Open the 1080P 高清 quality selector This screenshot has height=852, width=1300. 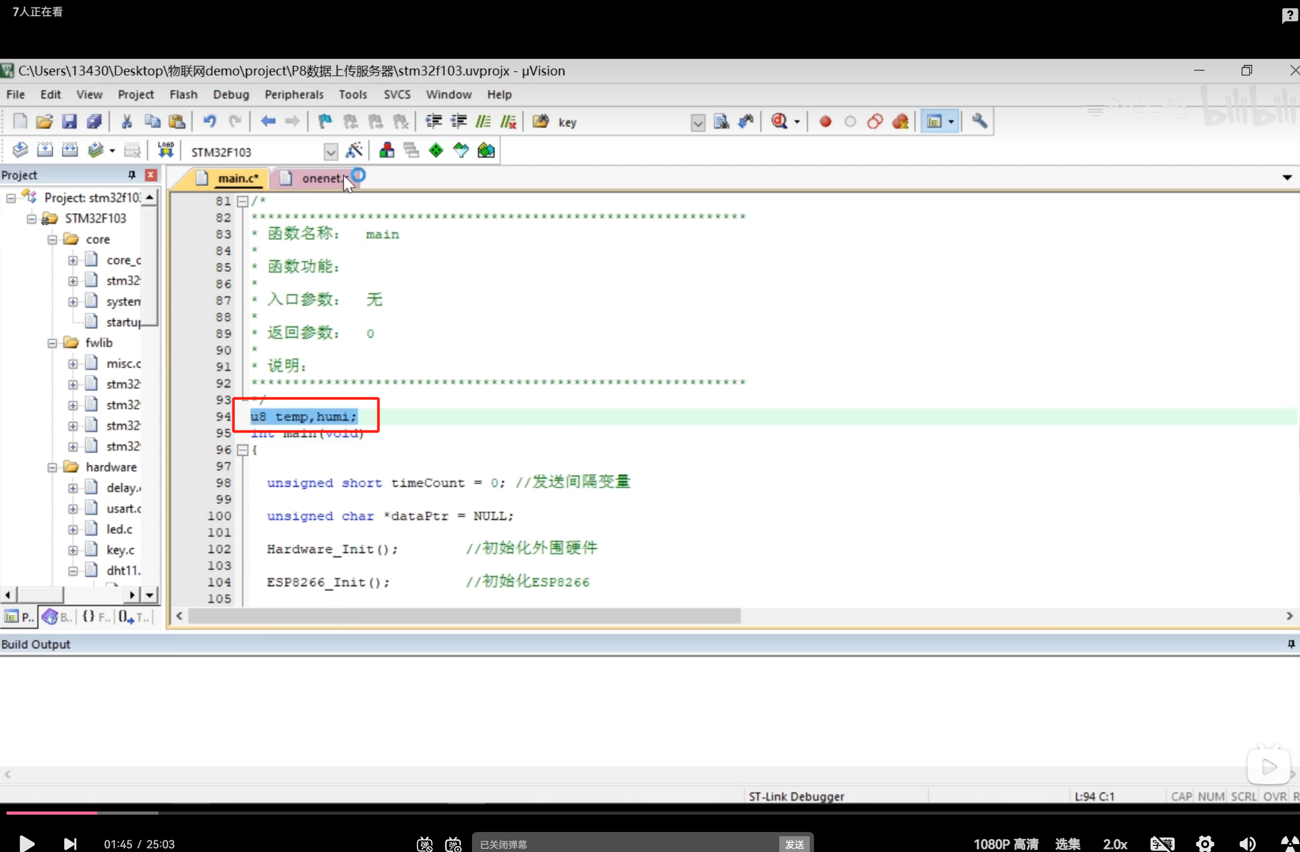click(x=1006, y=844)
